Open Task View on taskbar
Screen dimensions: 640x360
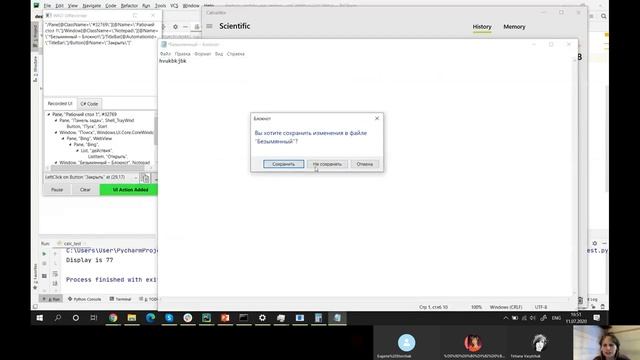click(x=94, y=318)
